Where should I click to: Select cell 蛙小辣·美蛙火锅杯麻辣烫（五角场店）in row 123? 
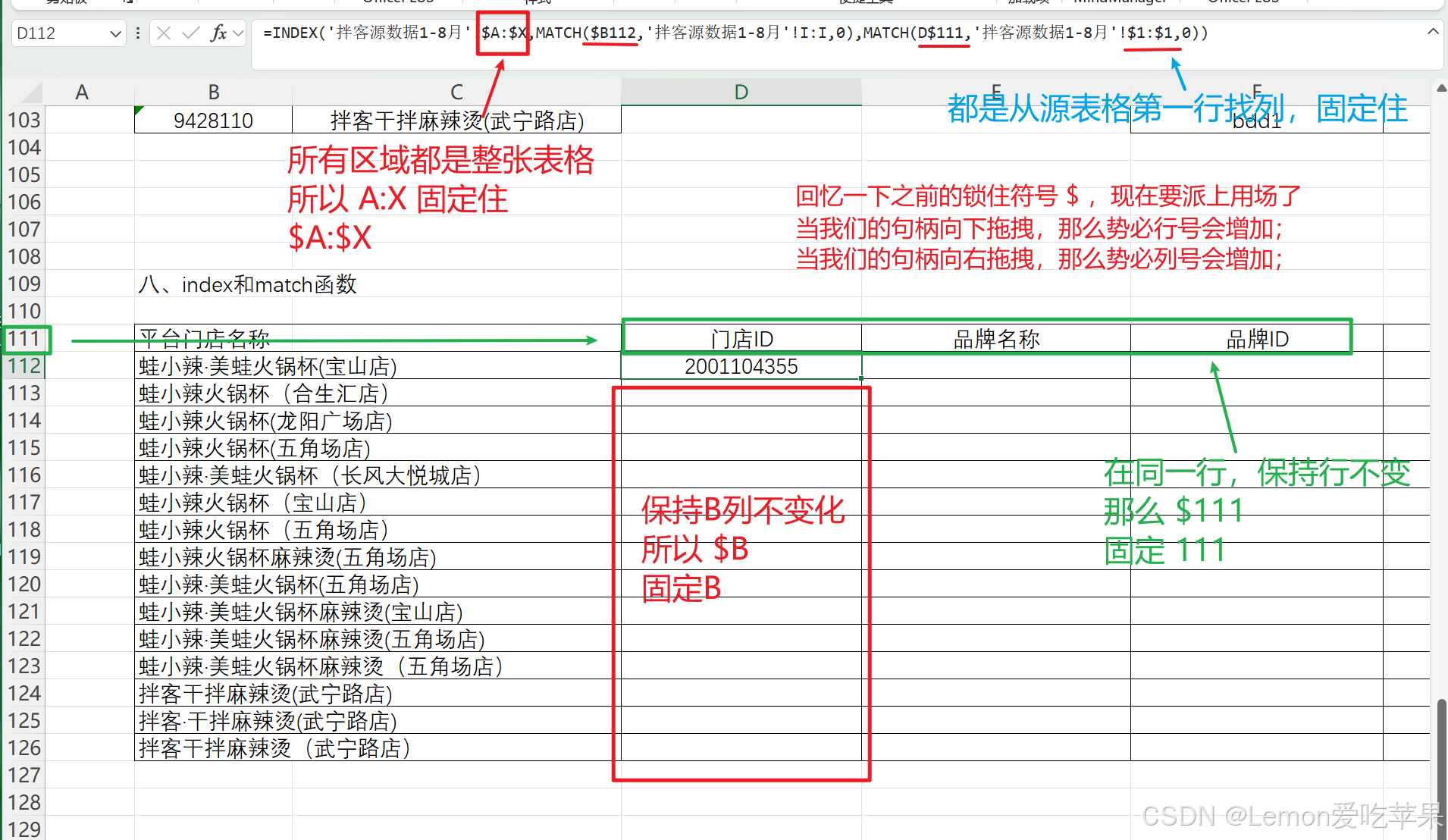click(378, 666)
